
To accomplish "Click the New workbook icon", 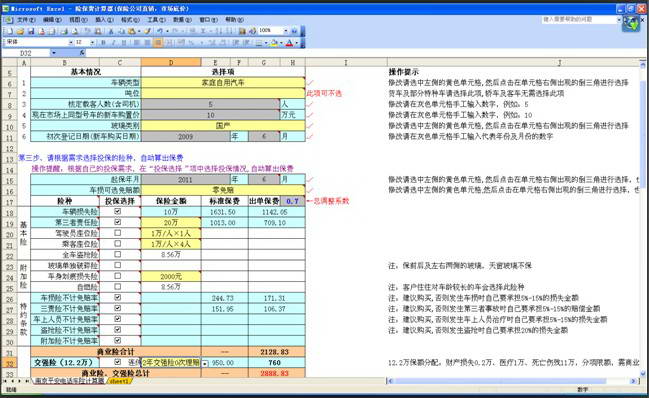I will pos(10,31).
